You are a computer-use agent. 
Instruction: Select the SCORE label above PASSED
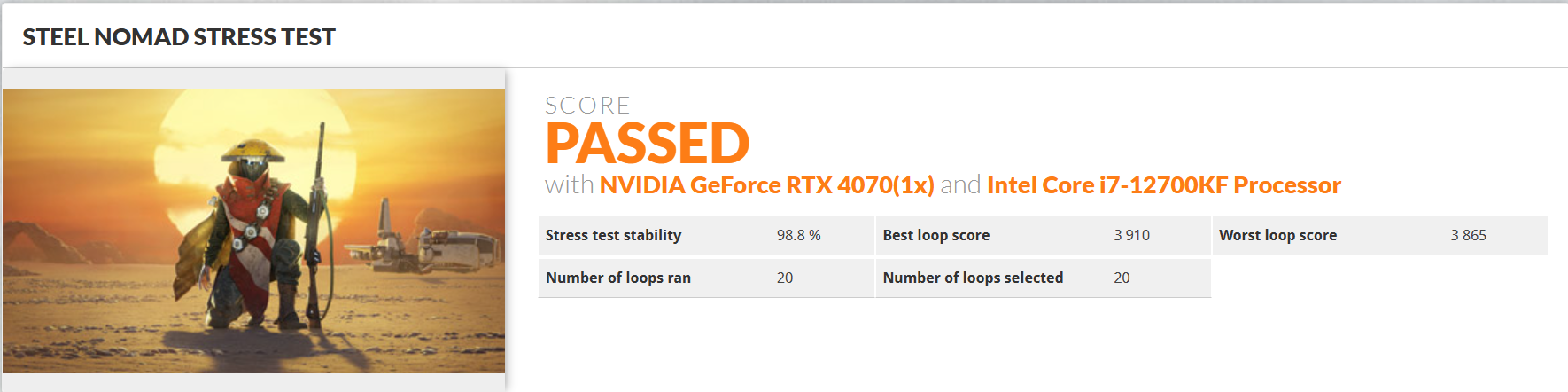click(587, 106)
